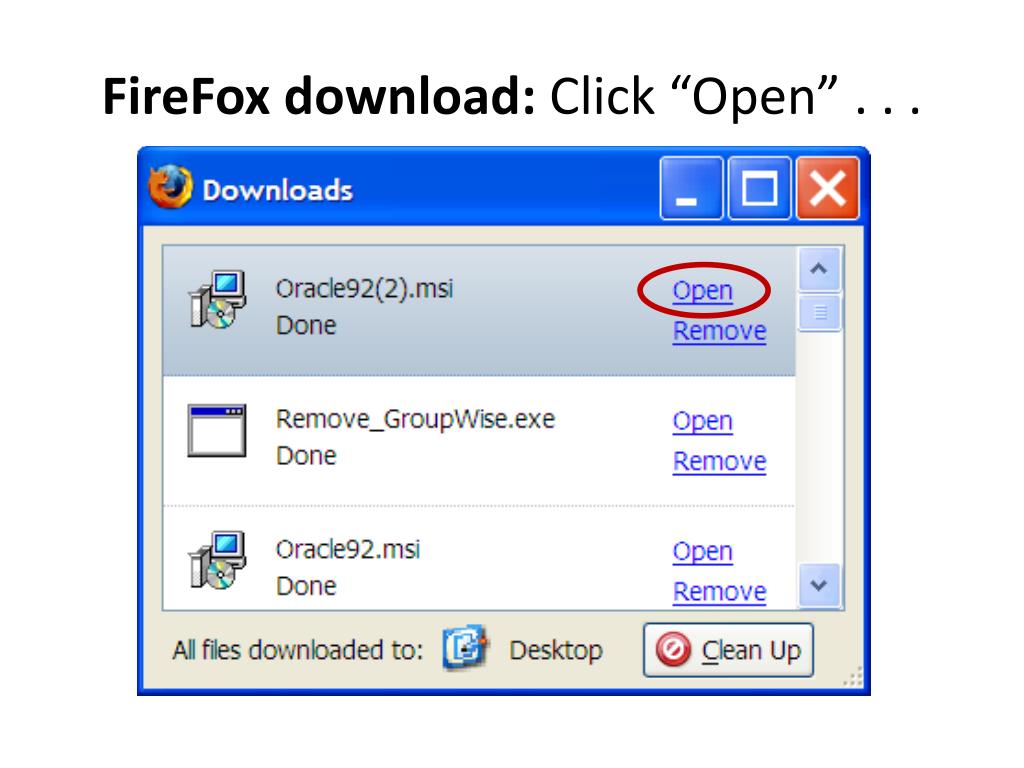This screenshot has height=768, width=1024.
Task: Click the Firefox logo in title bar
Action: pyautogui.click(x=170, y=187)
